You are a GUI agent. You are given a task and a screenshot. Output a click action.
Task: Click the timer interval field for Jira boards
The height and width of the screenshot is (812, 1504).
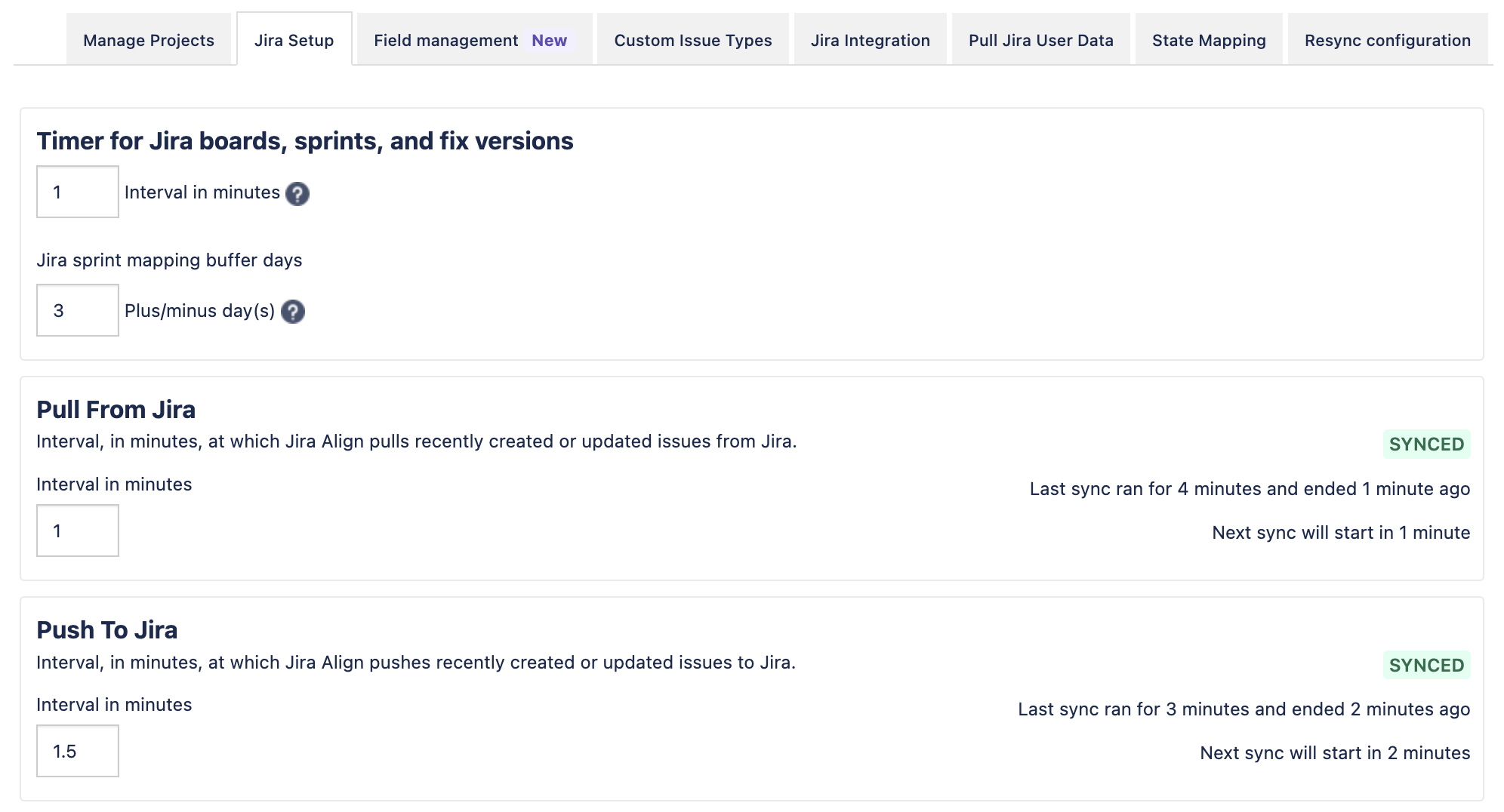(x=78, y=192)
